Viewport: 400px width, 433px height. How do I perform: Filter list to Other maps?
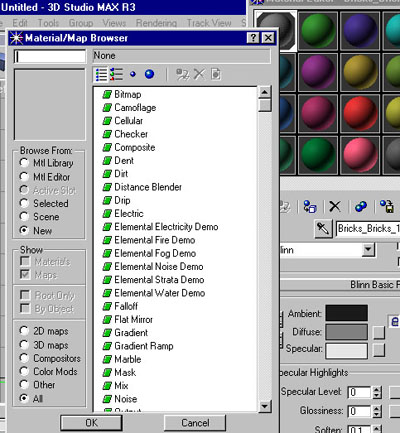37,385
